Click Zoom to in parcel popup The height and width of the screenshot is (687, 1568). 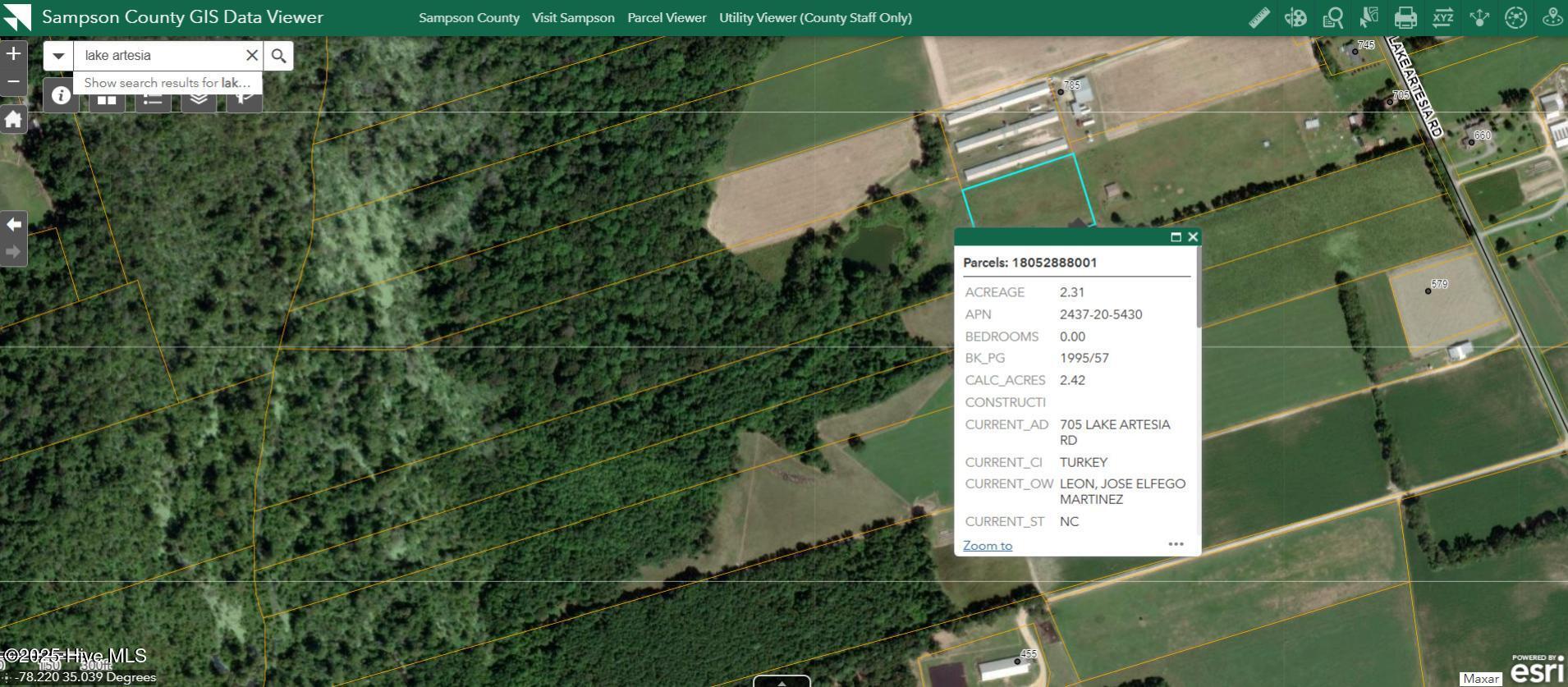988,546
